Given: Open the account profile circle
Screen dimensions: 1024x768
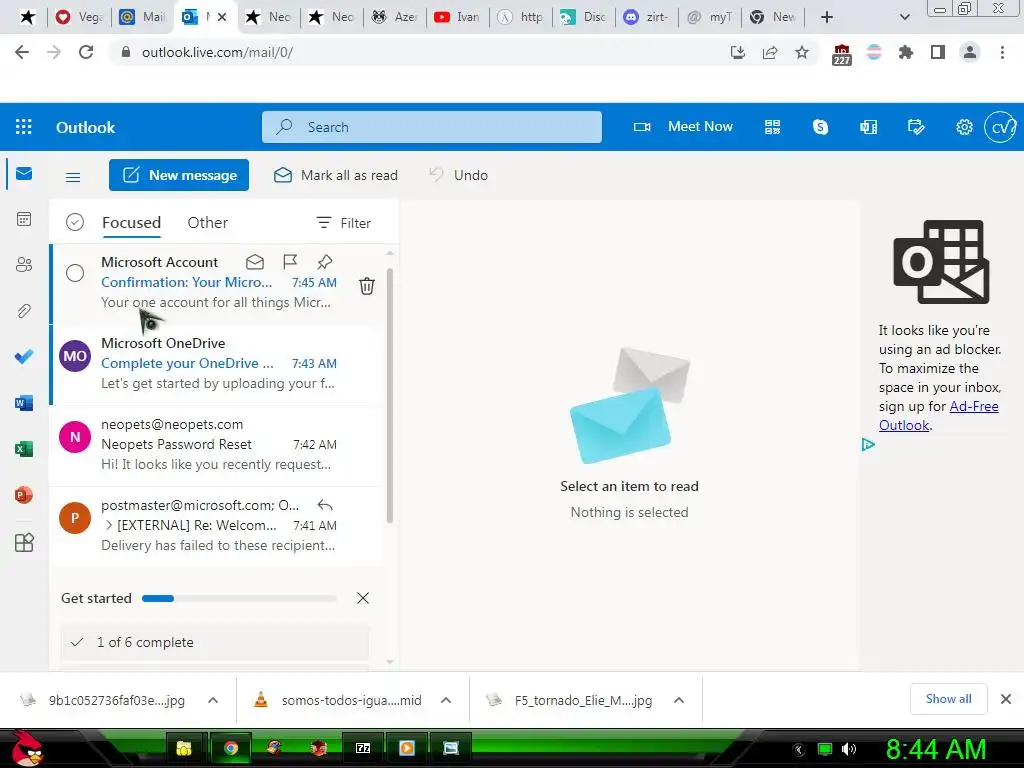Looking at the screenshot, I should point(1000,127).
